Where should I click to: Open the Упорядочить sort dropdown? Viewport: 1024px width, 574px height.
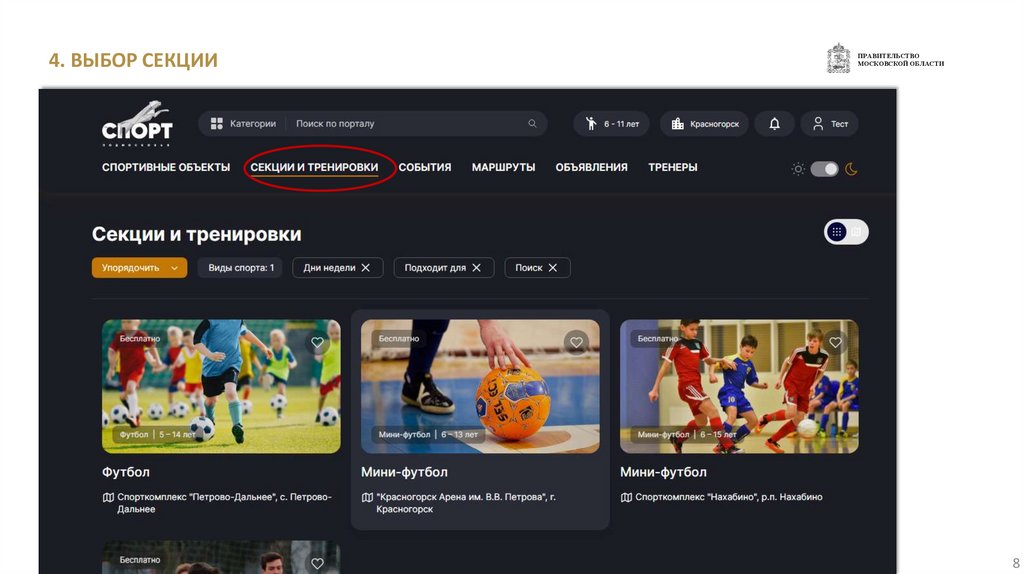click(x=139, y=268)
